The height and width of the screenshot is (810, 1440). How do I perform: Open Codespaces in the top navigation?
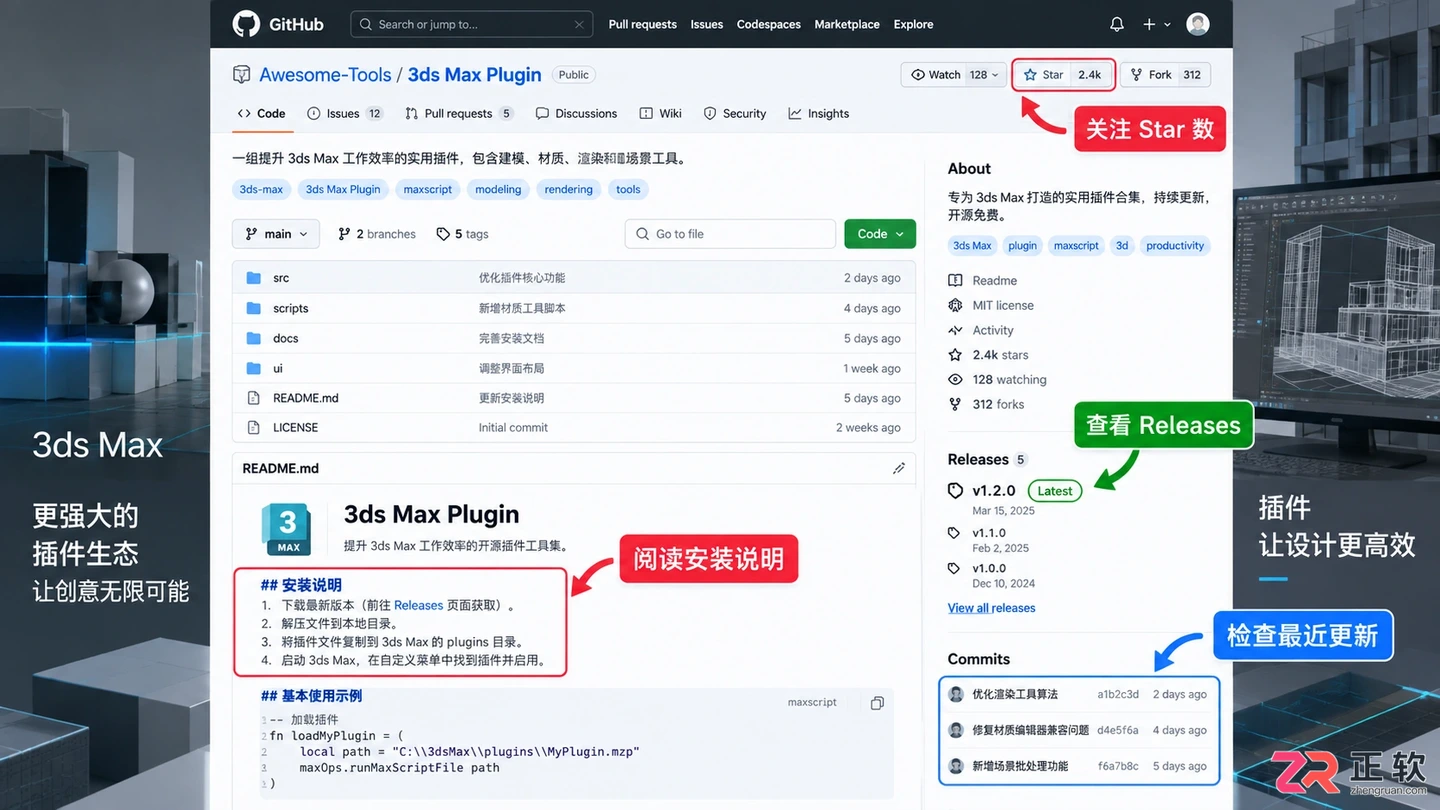(769, 24)
